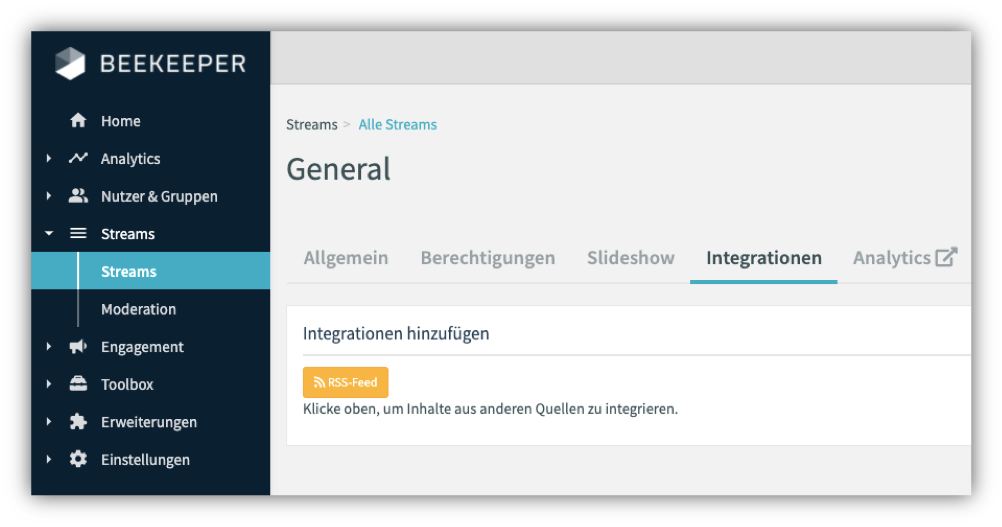Image resolution: width=1002 pixels, height=527 pixels.
Task: Click the external link icon beside Analytics tab
Action: pos(946,257)
